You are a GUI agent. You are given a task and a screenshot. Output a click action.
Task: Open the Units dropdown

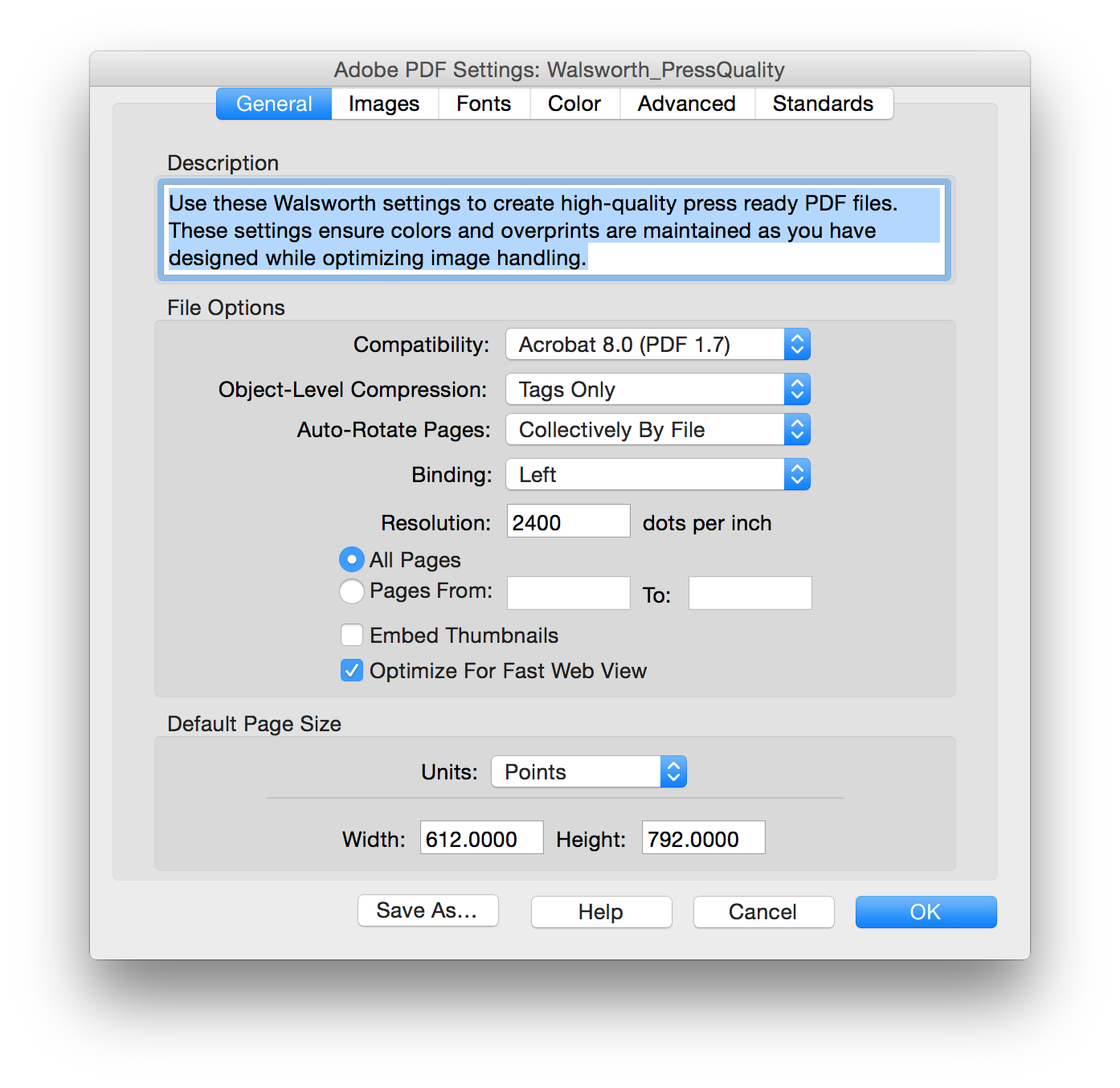click(x=588, y=772)
